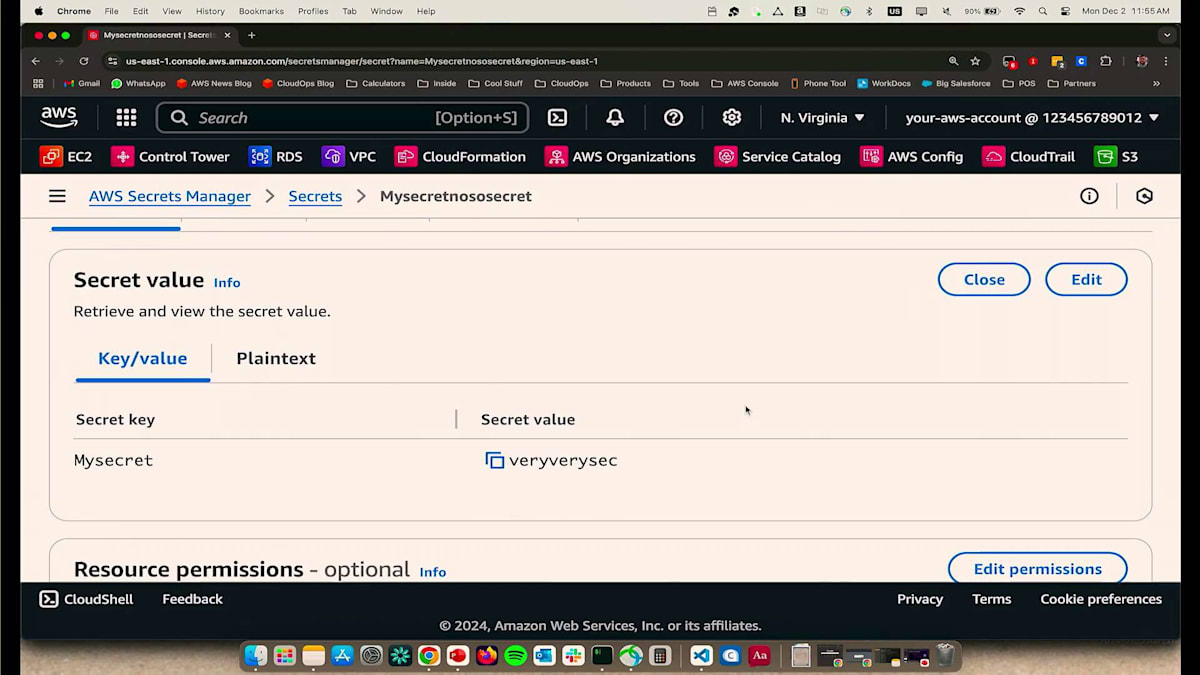Toggle Wi-Fi menu in the macOS menu bar
The width and height of the screenshot is (1200, 675).
(x=1019, y=11)
